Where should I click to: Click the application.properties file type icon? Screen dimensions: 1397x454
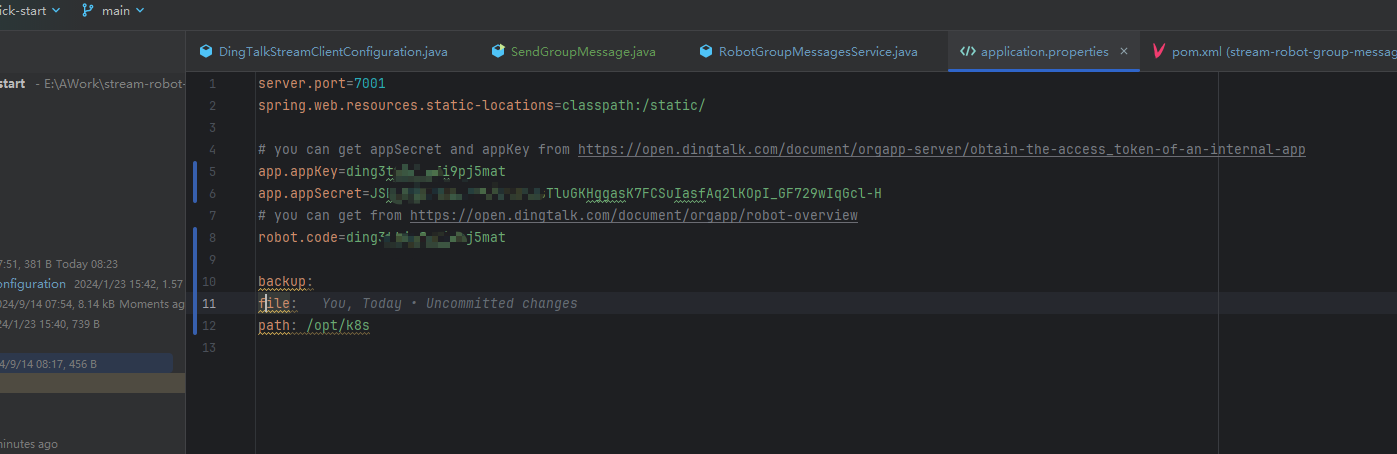pyautogui.click(x=967, y=51)
